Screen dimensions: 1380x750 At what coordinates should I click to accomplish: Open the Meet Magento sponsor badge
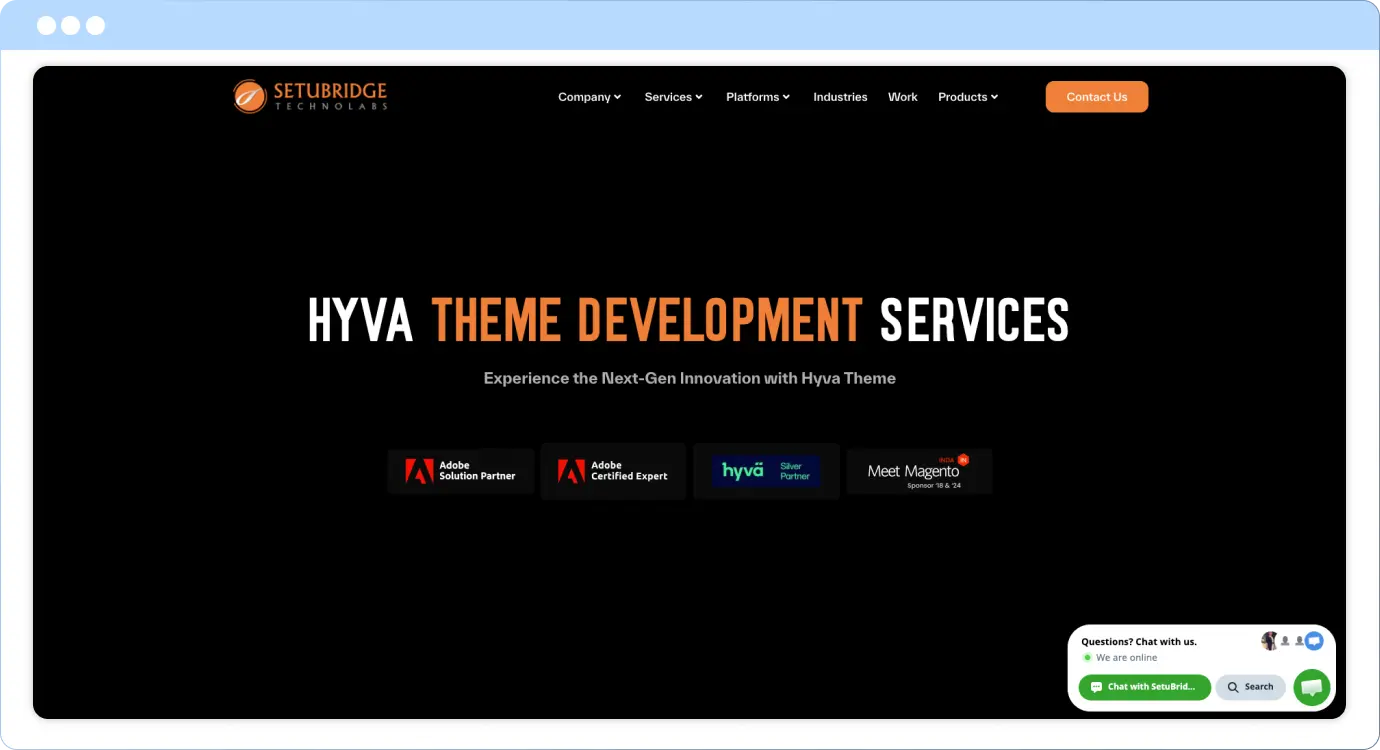tap(919, 471)
